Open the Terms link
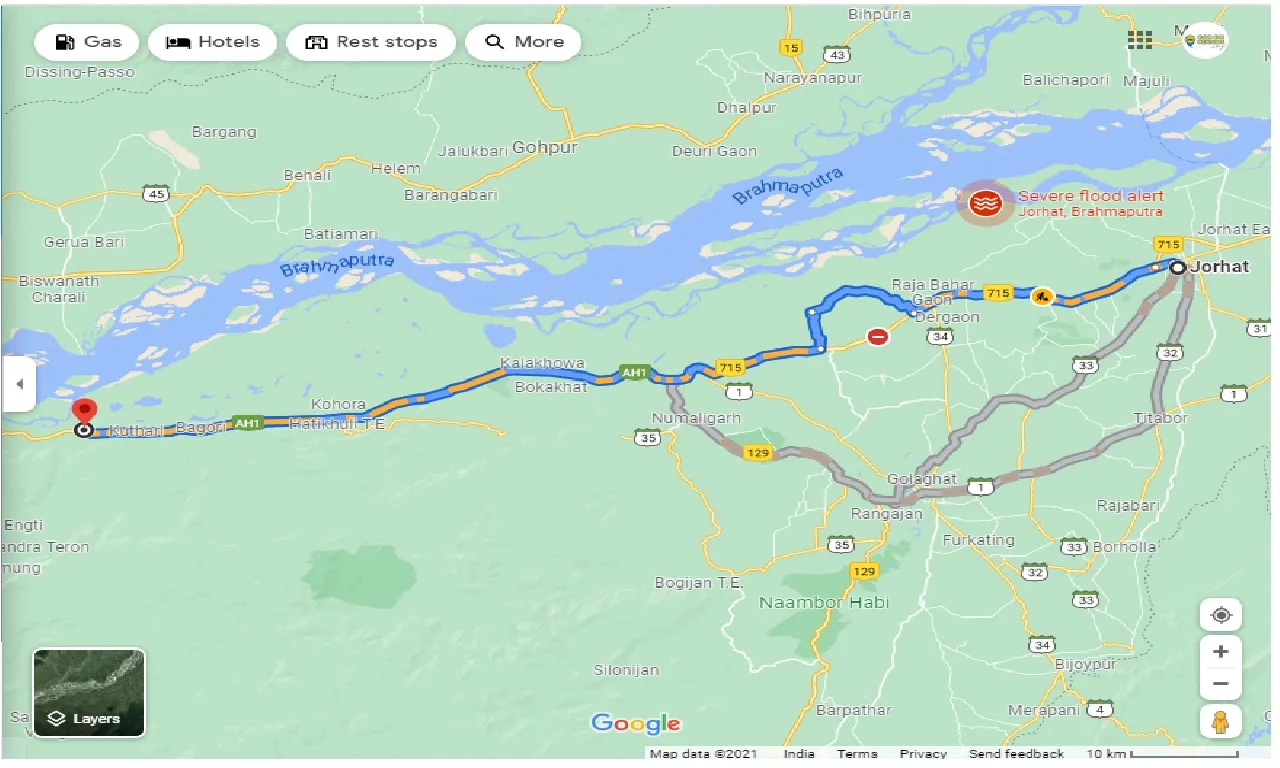 click(857, 754)
